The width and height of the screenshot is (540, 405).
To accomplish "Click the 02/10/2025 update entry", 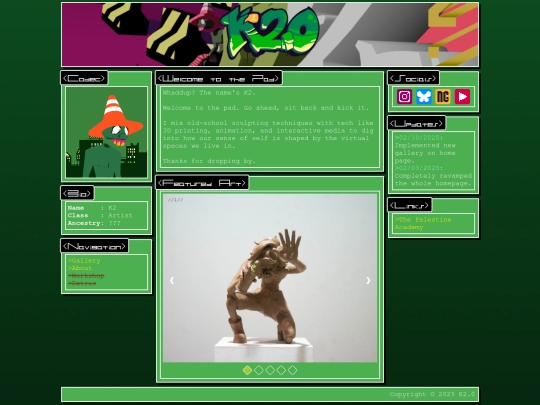I will click(425, 149).
